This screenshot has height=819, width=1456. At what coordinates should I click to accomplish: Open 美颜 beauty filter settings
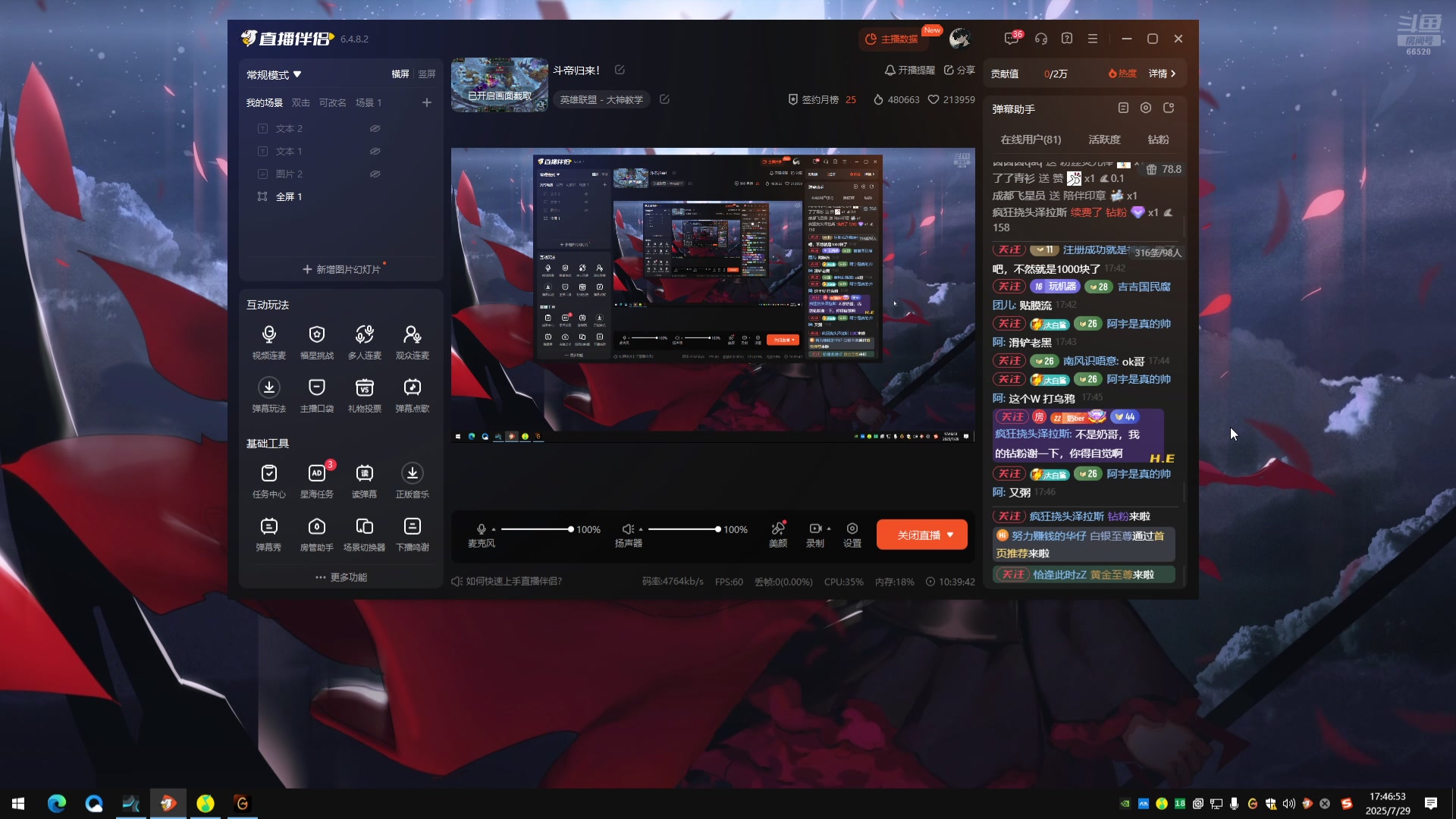pyautogui.click(x=778, y=534)
